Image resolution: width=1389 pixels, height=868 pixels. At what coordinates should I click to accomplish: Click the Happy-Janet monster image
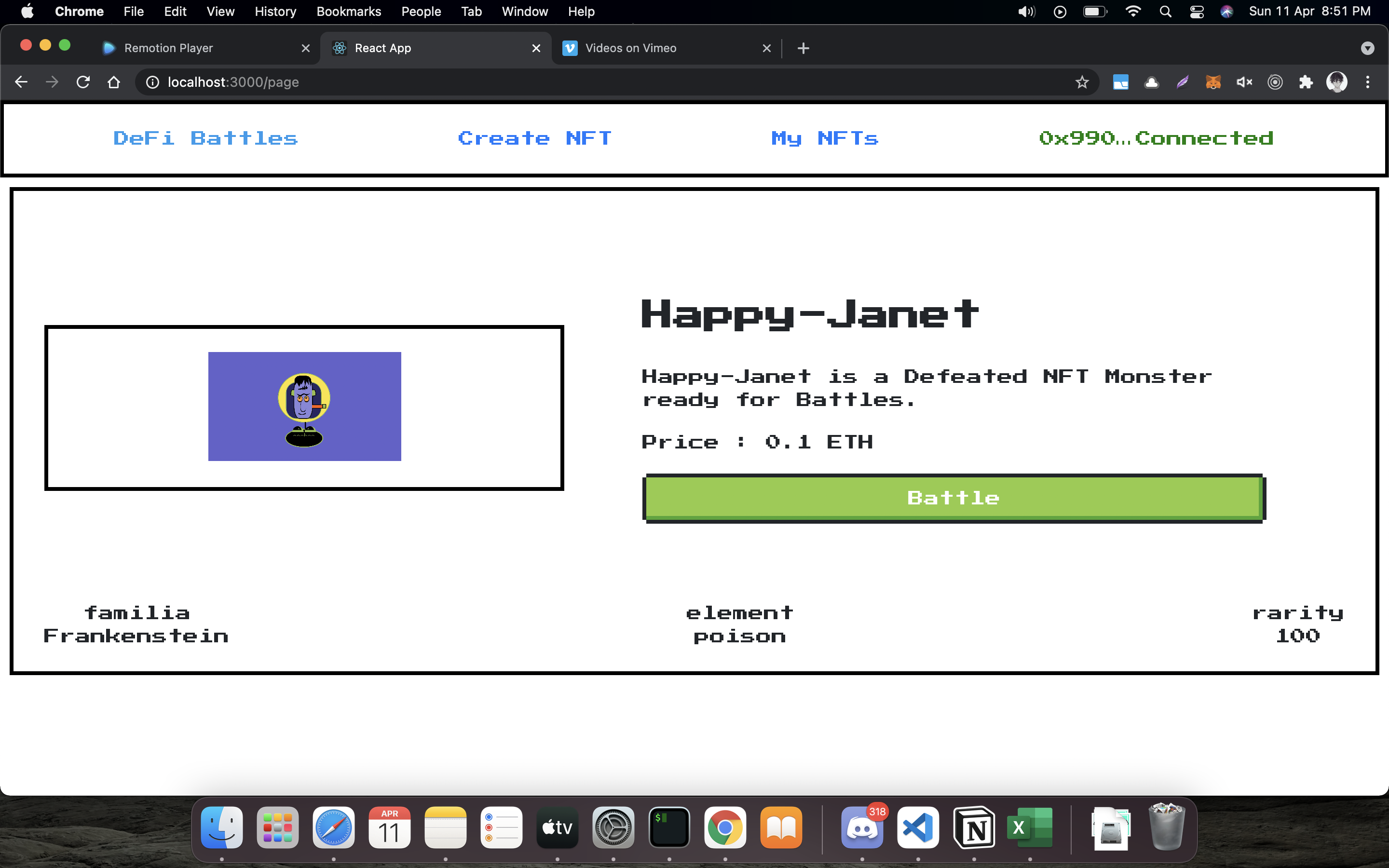click(x=304, y=407)
